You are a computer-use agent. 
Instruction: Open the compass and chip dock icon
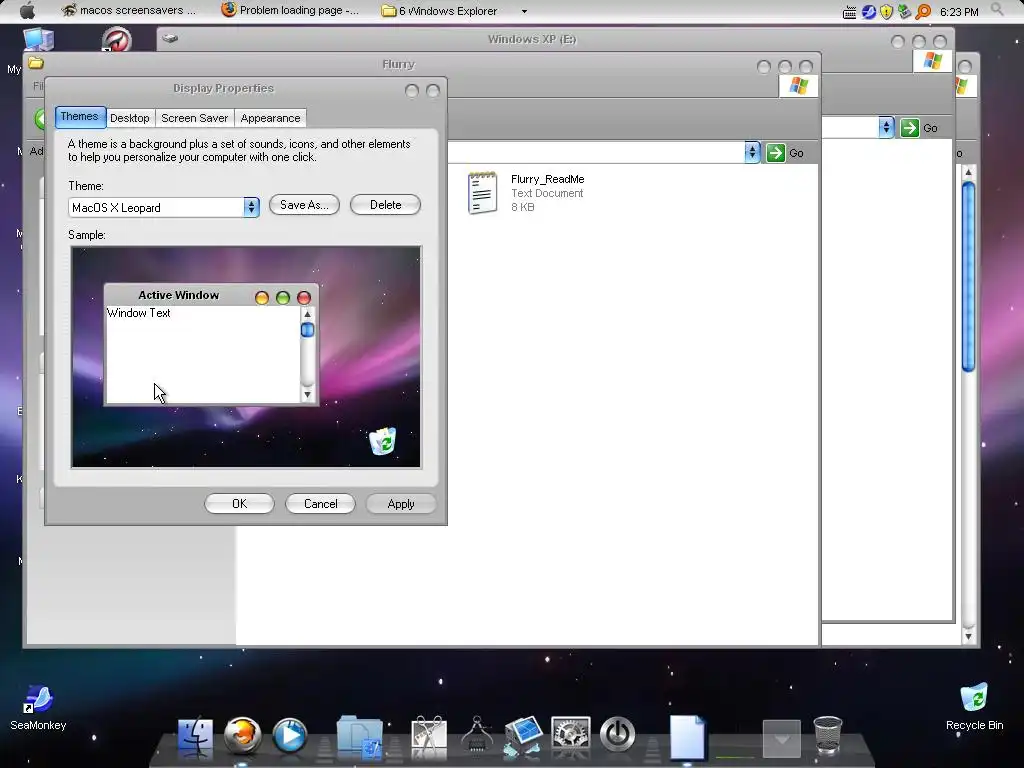click(x=477, y=734)
